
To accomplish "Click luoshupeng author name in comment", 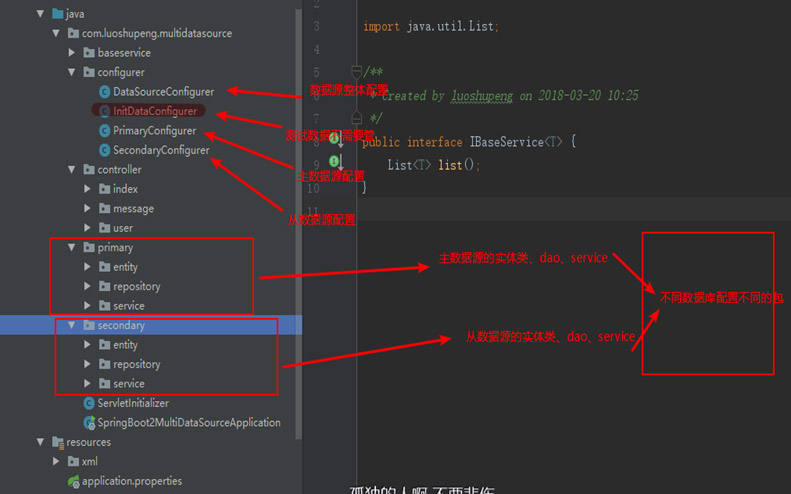I will (x=482, y=95).
